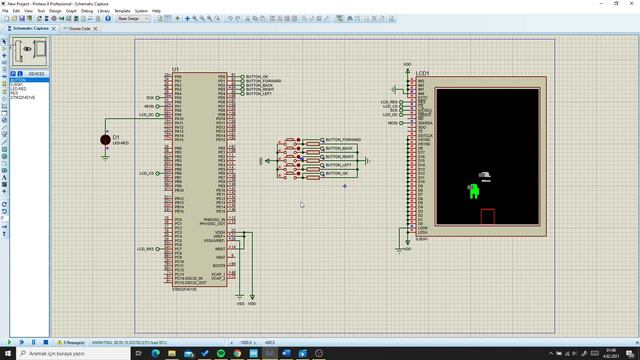Image resolution: width=640 pixels, height=360 pixels.
Task: Open the View menu
Action: 28,11
